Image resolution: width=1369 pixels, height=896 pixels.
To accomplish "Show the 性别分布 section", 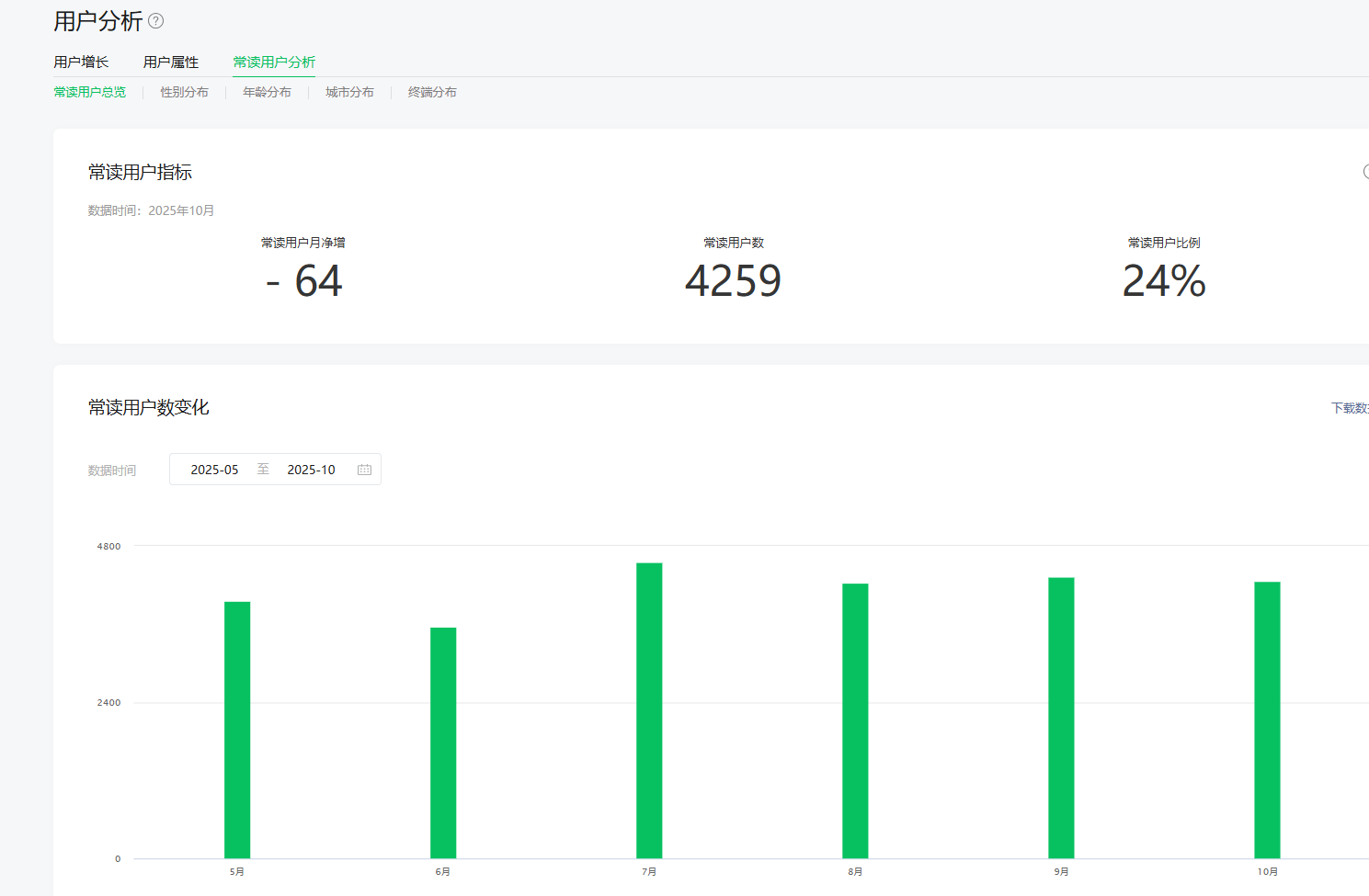I will pyautogui.click(x=184, y=92).
